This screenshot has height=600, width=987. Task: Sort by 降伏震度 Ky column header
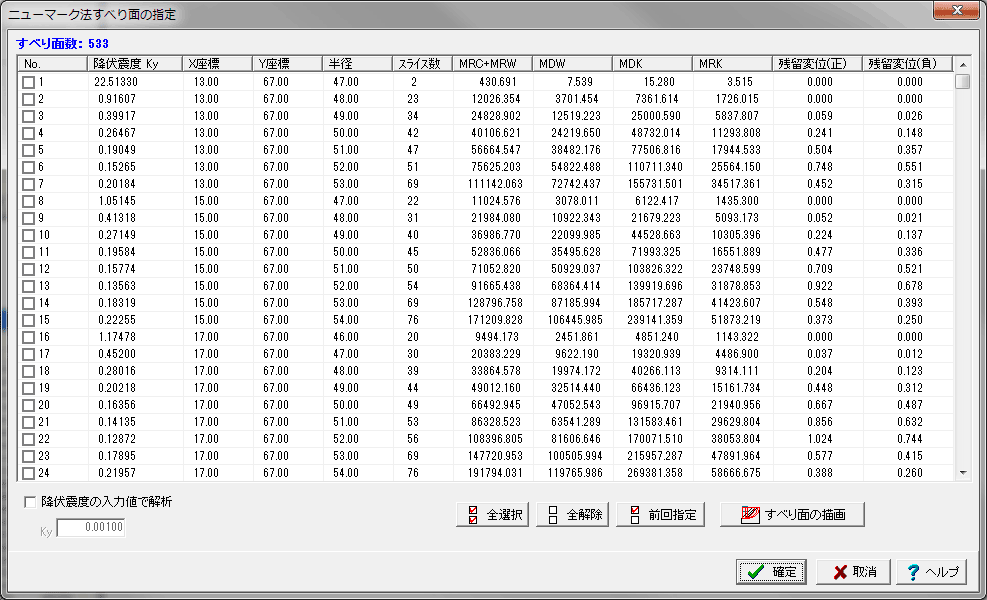coord(135,64)
